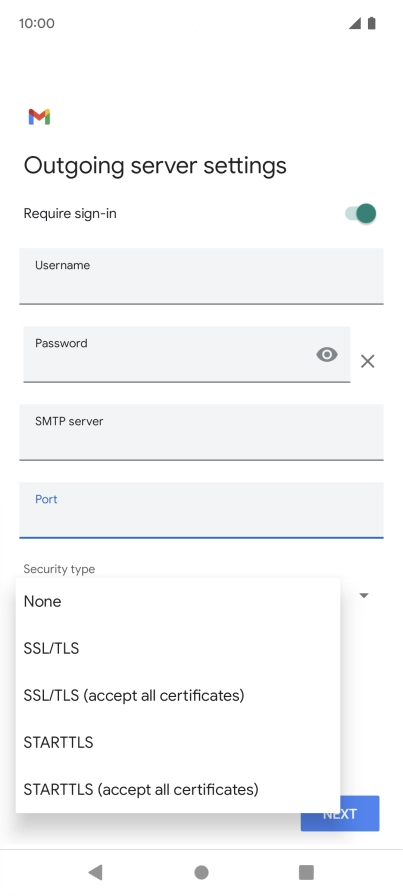Tap the Port input field

(201, 510)
